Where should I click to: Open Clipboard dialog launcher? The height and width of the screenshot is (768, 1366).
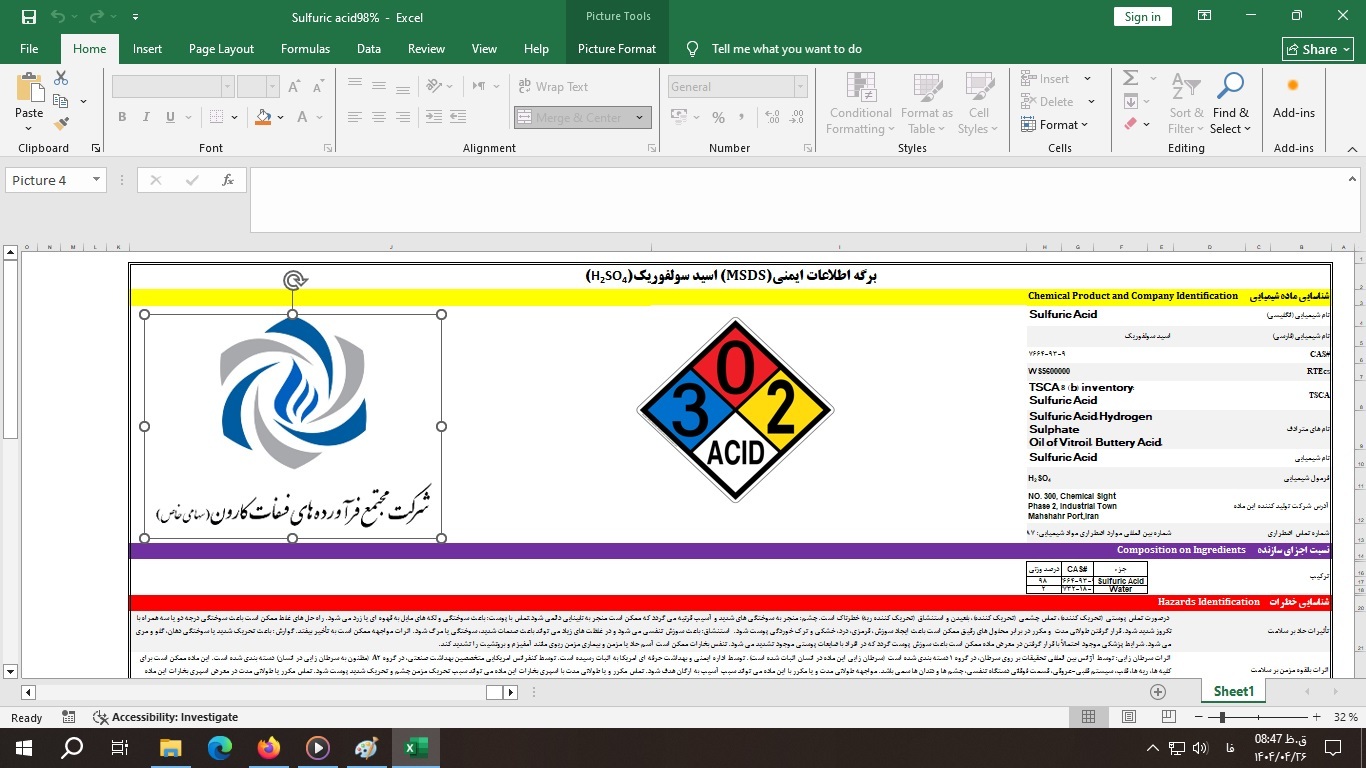coord(96,148)
